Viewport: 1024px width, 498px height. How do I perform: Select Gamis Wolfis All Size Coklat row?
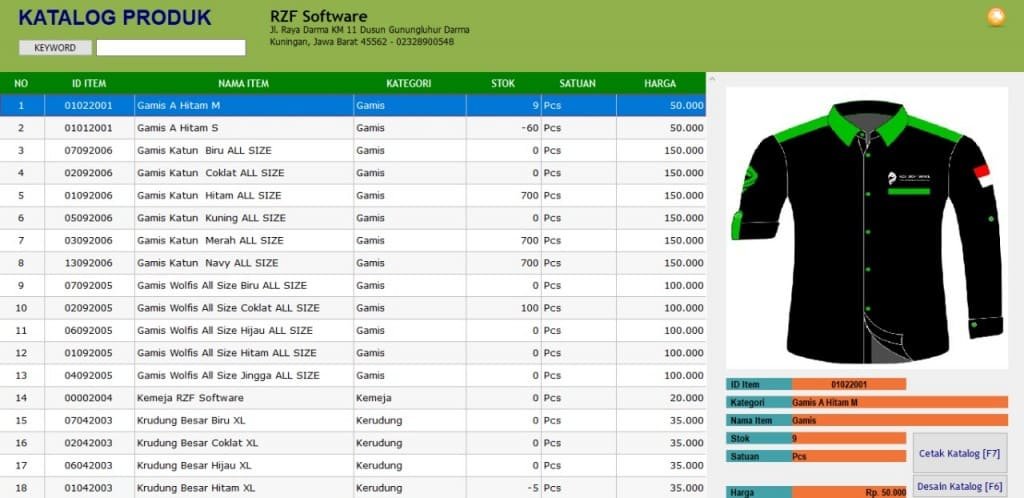353,308
